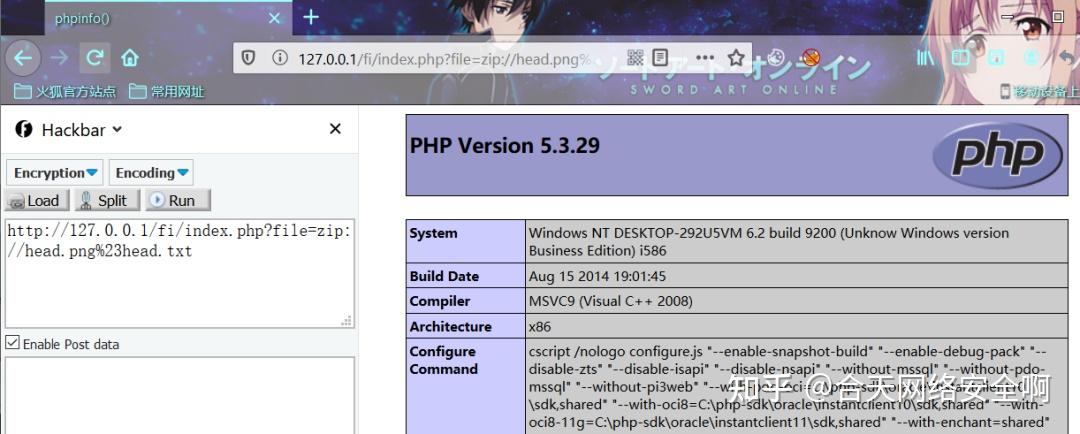Open the tracking protection shield icon

click(249, 58)
